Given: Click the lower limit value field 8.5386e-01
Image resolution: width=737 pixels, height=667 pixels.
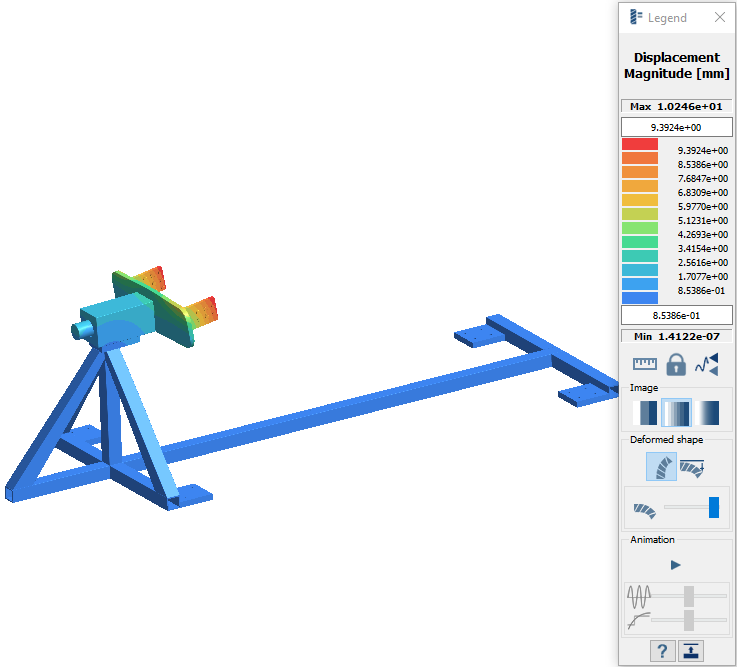Looking at the screenshot, I should (x=676, y=315).
